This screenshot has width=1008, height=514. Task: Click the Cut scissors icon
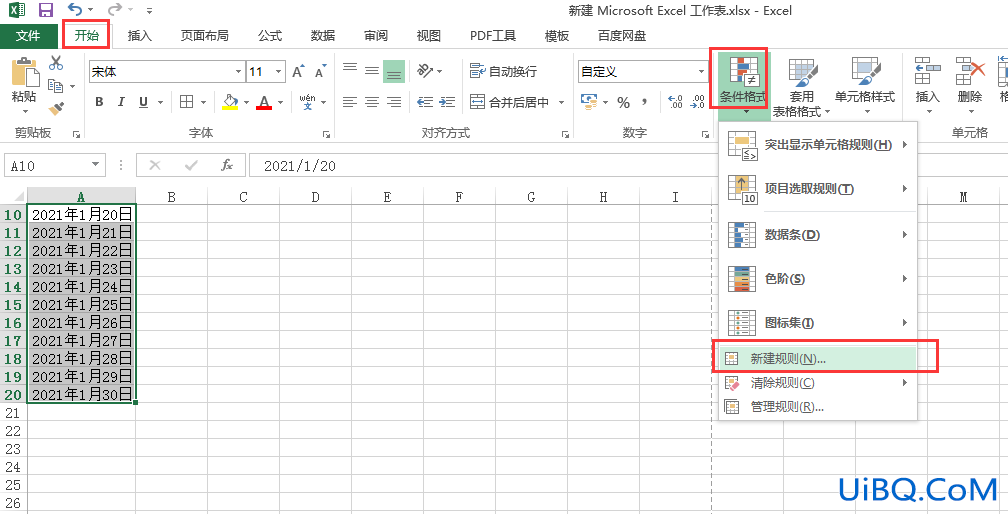[56, 63]
